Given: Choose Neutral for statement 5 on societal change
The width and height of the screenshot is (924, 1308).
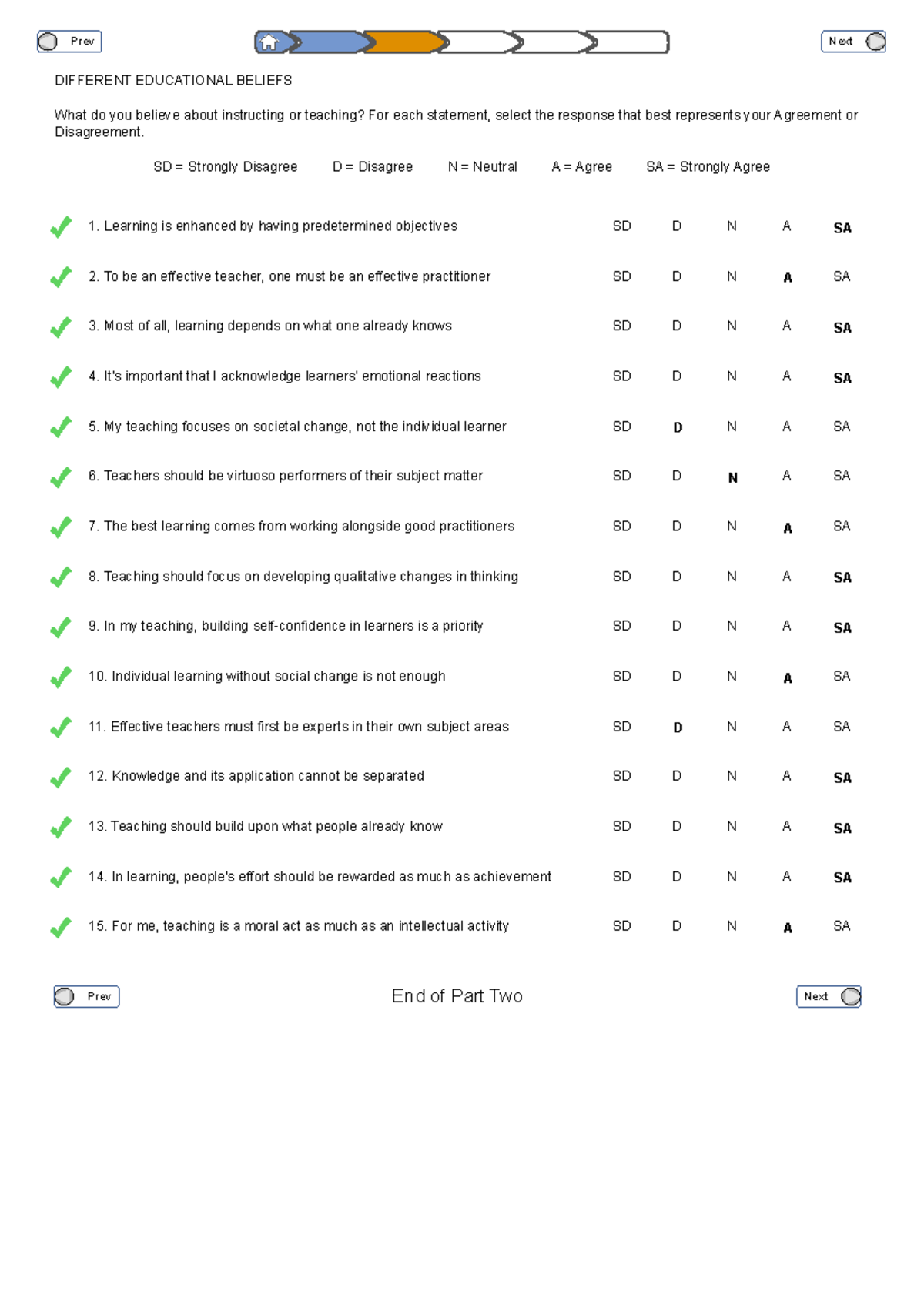Looking at the screenshot, I should pos(731,427).
